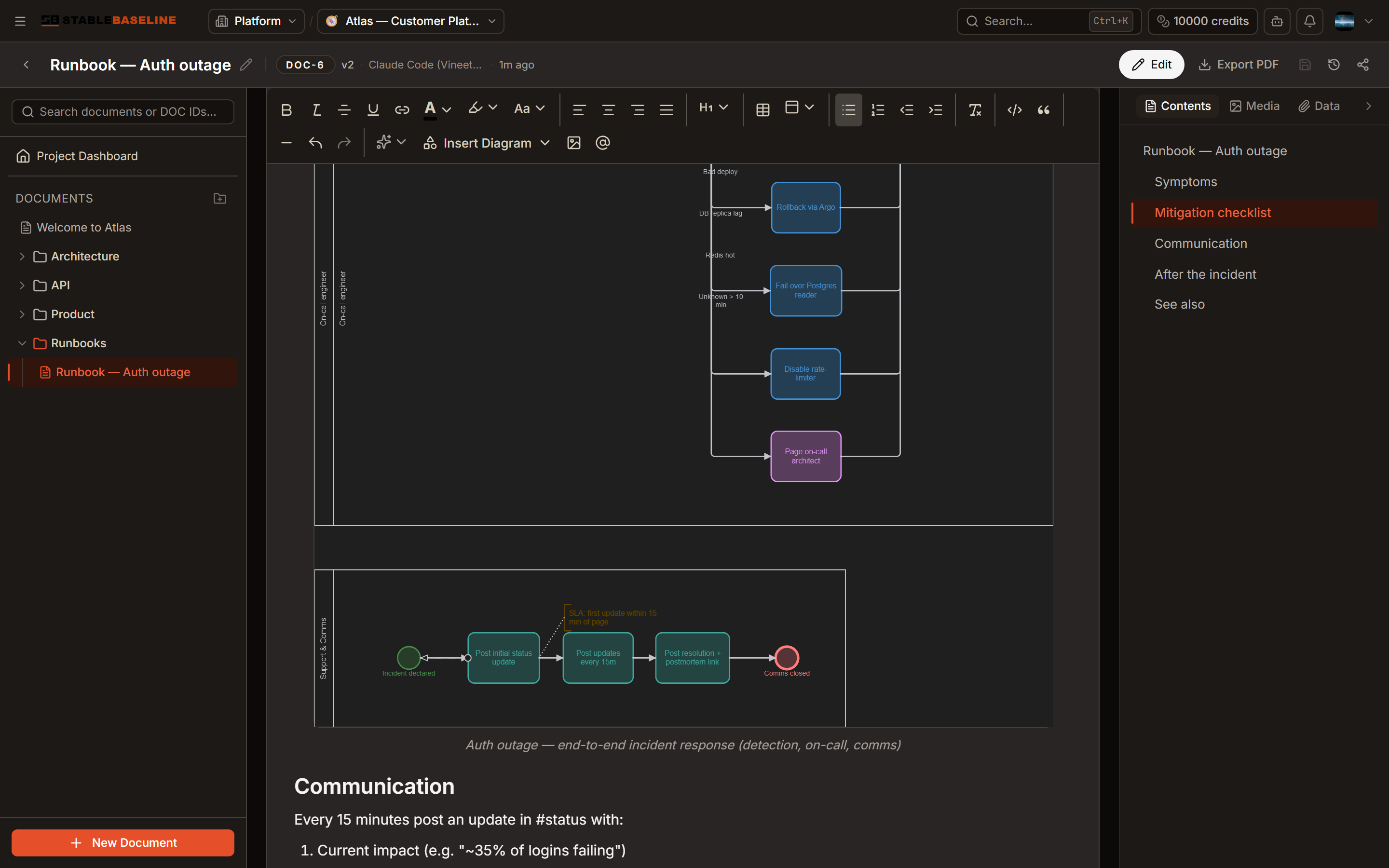Expand the Architecture folder
This screenshot has height=868, width=1389.
(x=22, y=257)
